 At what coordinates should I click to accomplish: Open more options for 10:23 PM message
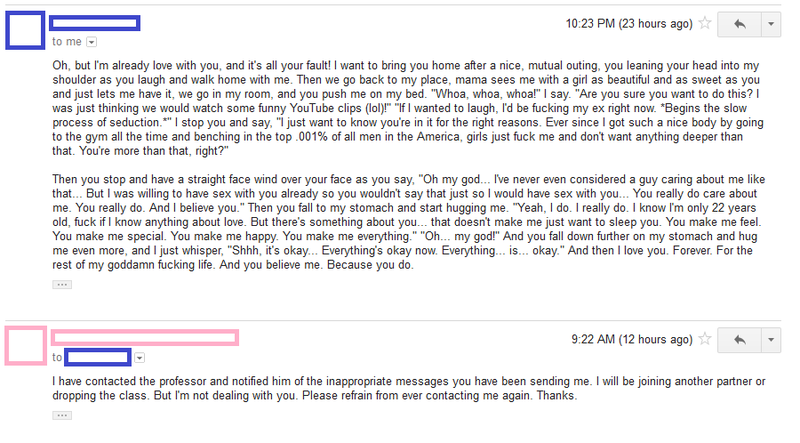(771, 24)
